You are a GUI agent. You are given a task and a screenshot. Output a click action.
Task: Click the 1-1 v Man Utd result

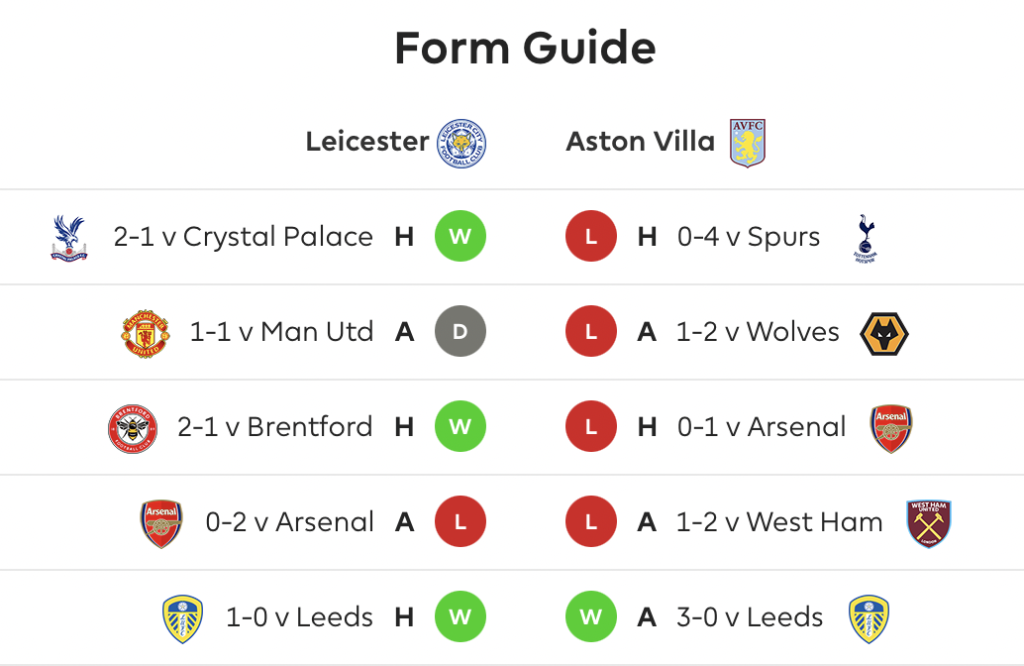pyautogui.click(x=281, y=332)
